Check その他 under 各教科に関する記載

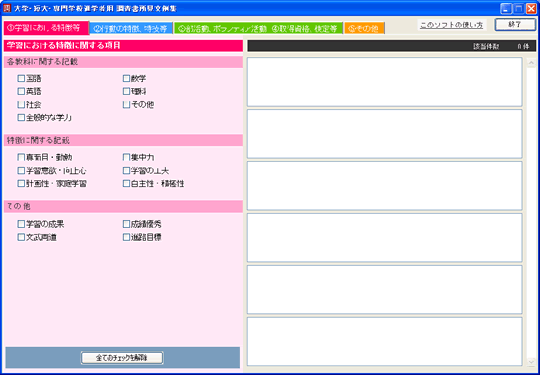pos(126,105)
